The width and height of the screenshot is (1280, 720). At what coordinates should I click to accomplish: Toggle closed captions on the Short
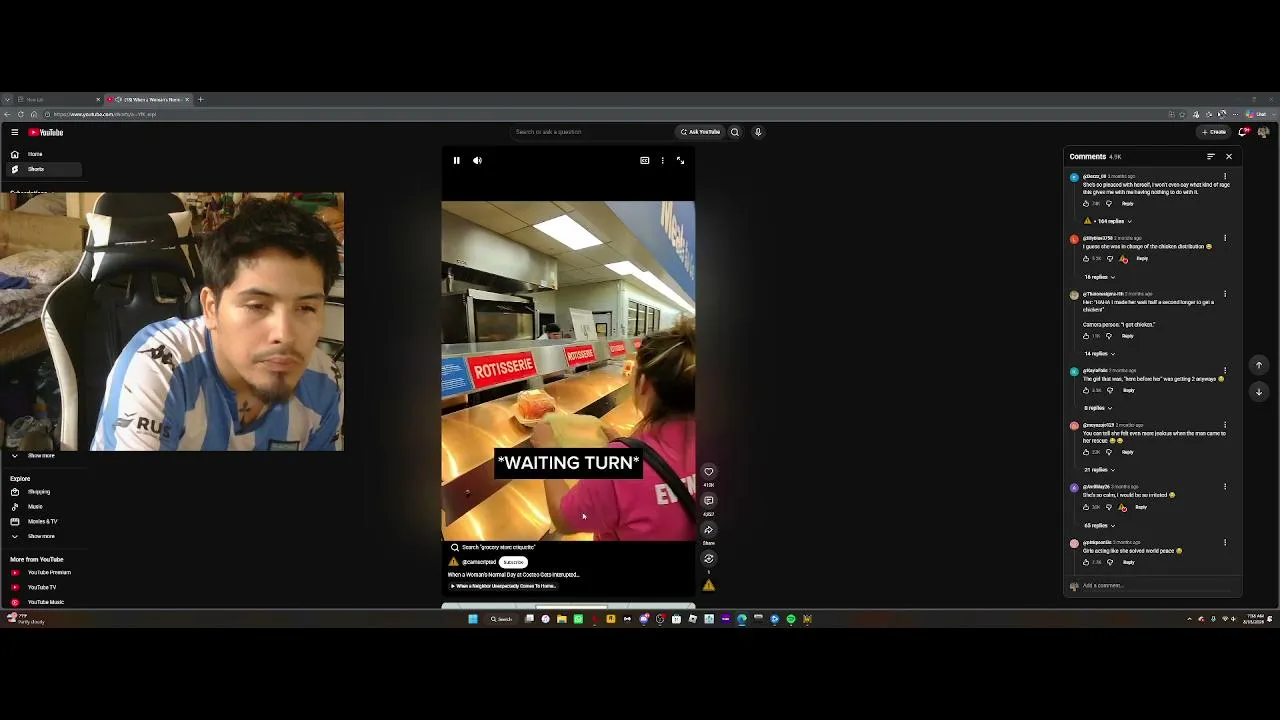(x=645, y=160)
